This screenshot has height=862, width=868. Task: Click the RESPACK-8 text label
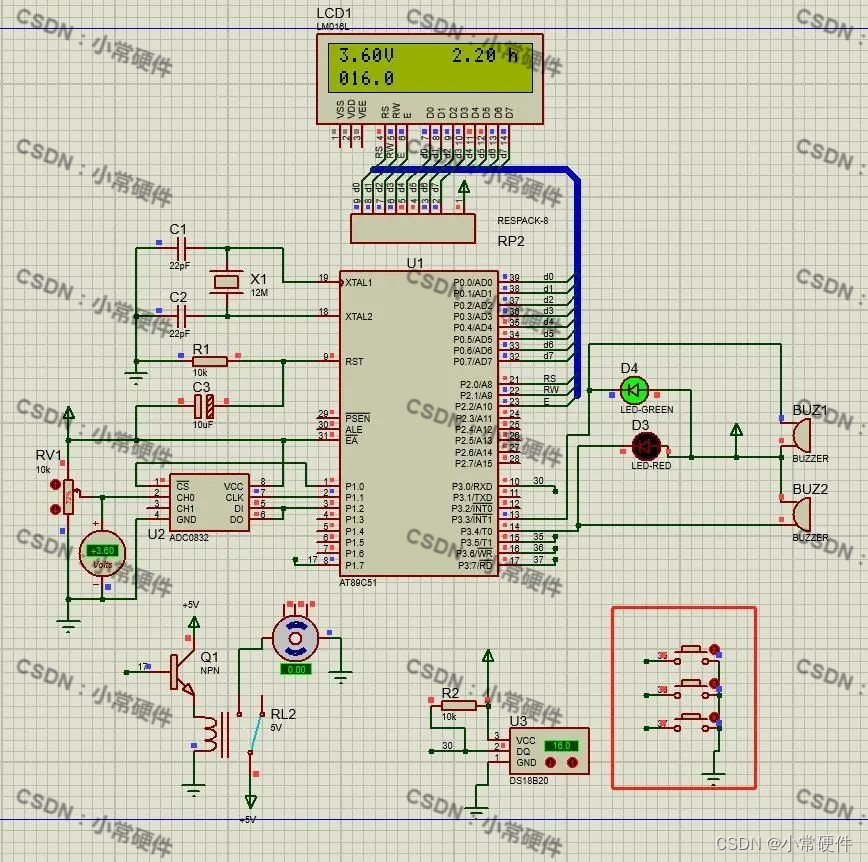pyautogui.click(x=523, y=220)
